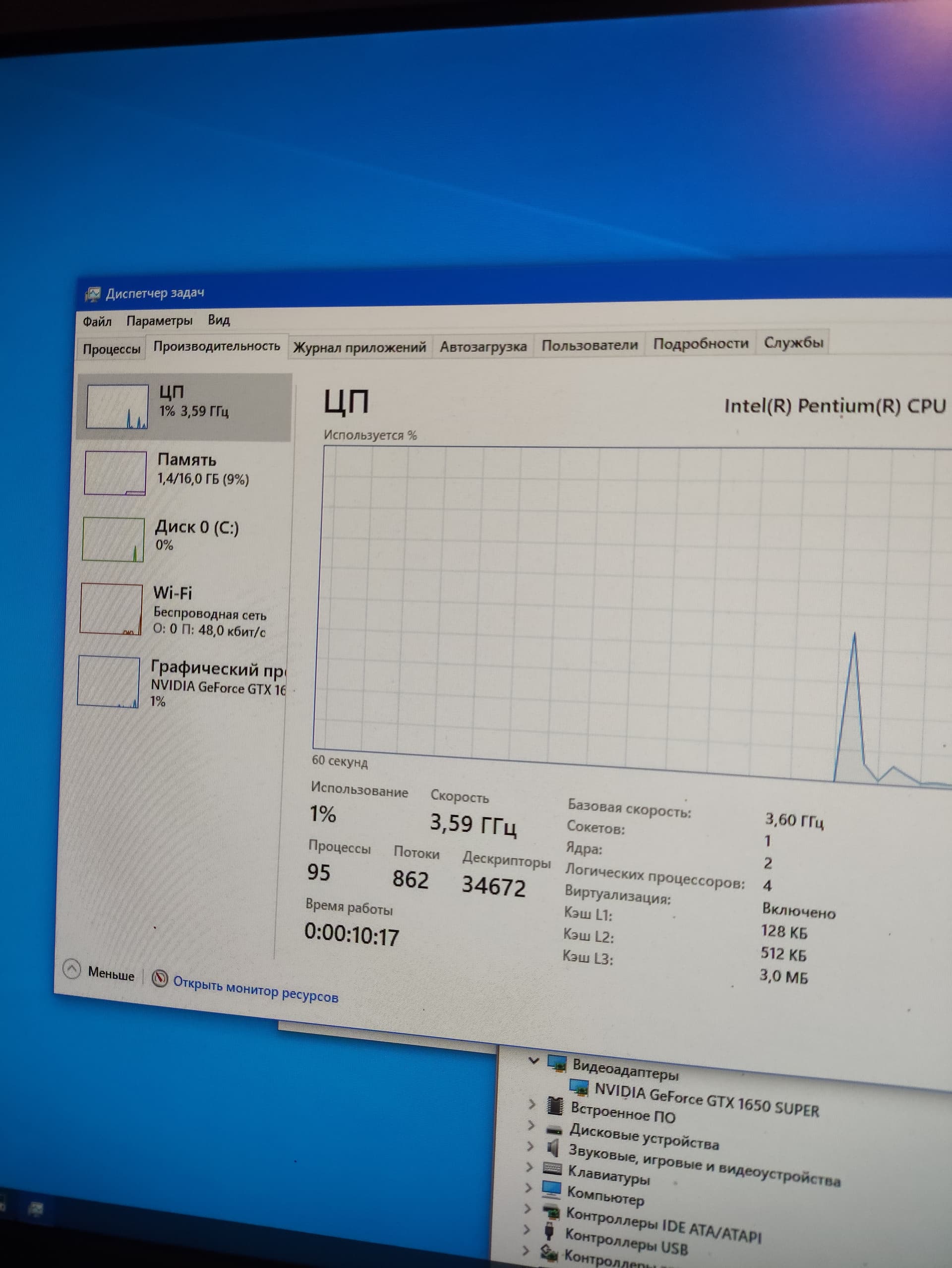Switch to the Автозагрузка tab

coord(482,346)
